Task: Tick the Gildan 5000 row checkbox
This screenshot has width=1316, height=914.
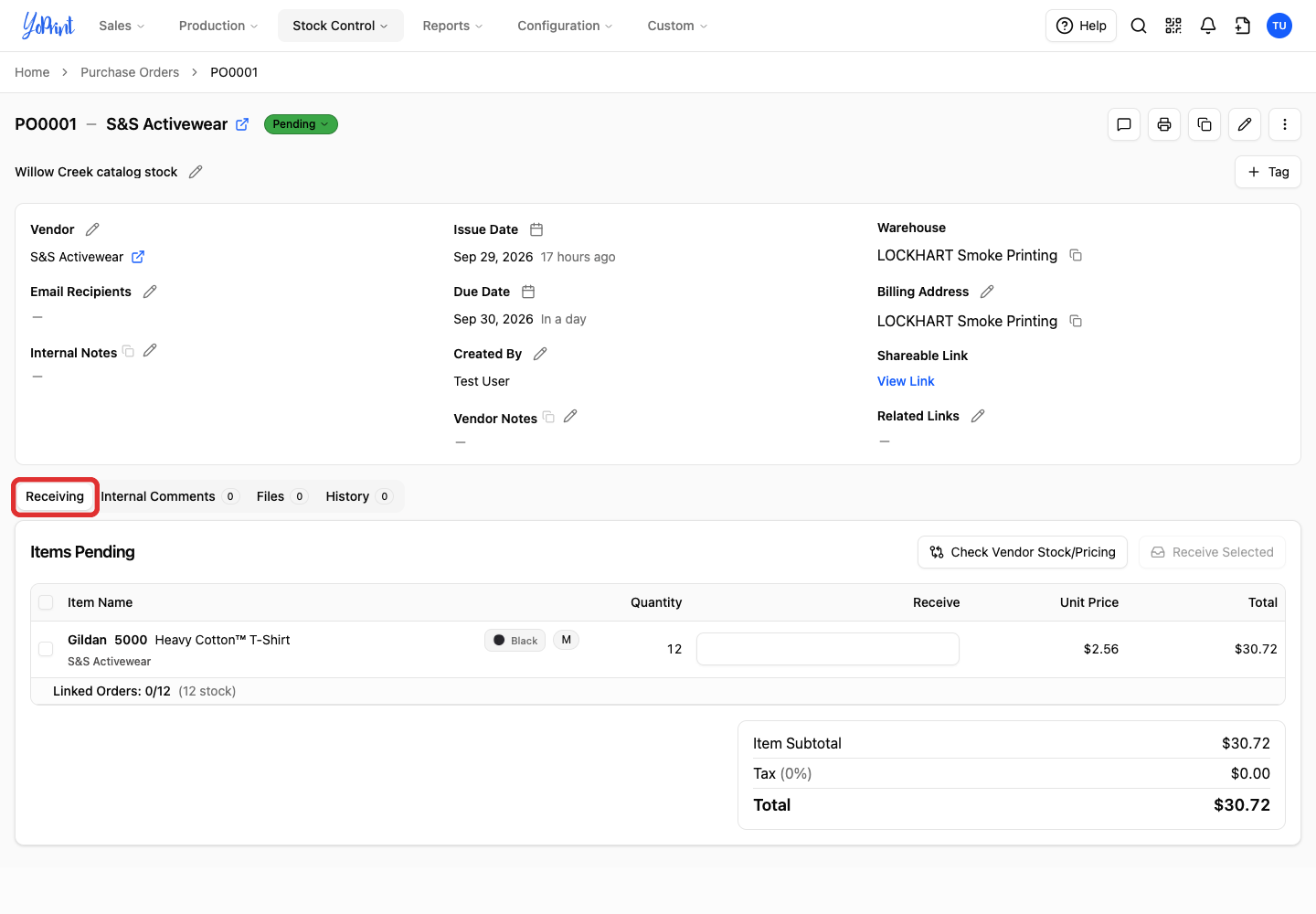Action: point(46,649)
